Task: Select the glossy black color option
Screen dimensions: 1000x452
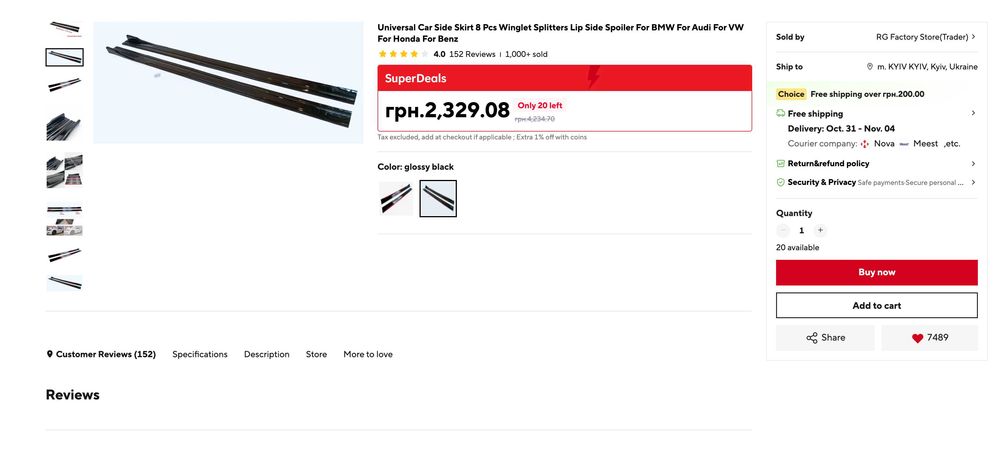Action: tap(438, 198)
